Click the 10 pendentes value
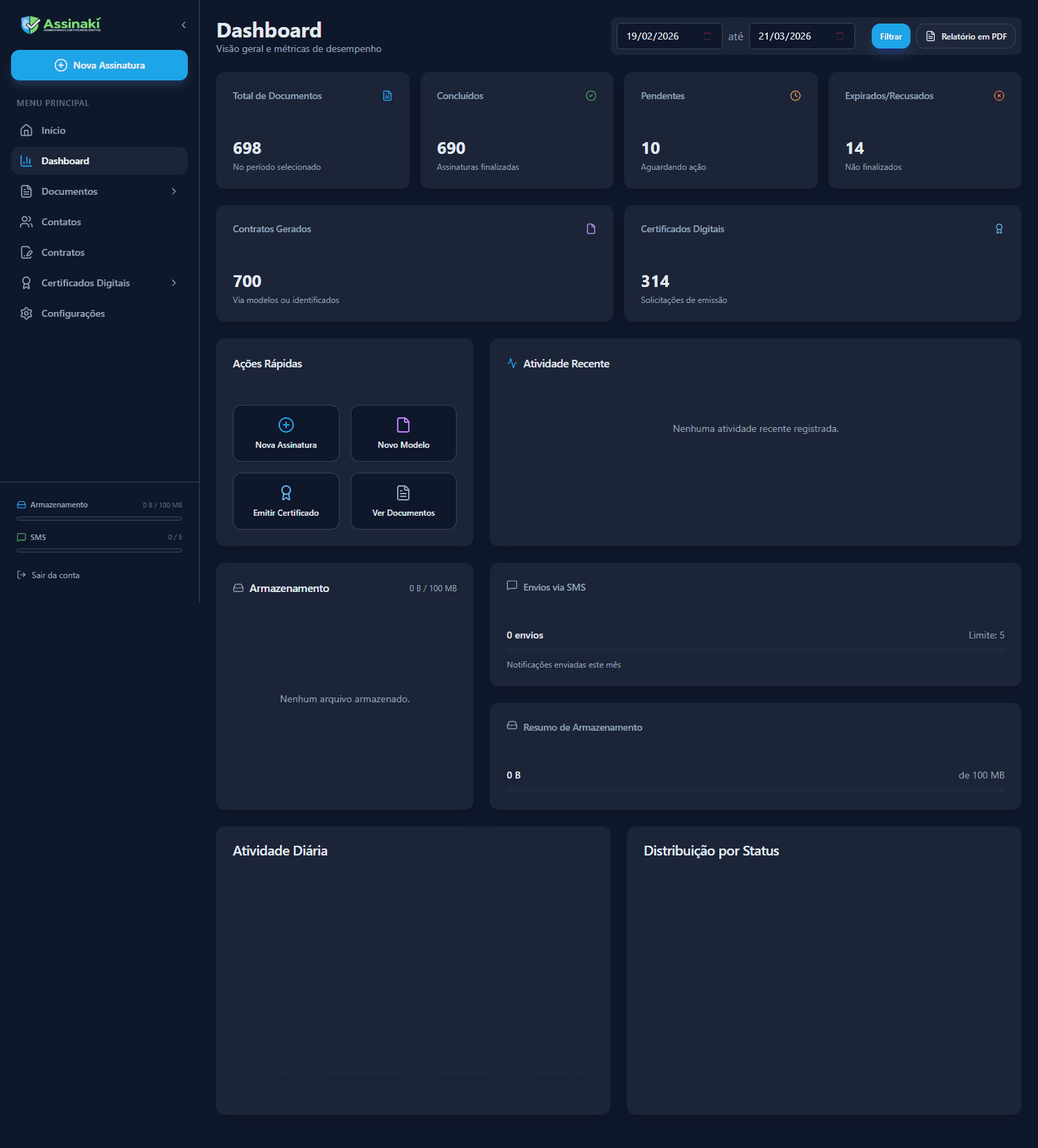Image resolution: width=1038 pixels, height=1148 pixels. [x=651, y=148]
